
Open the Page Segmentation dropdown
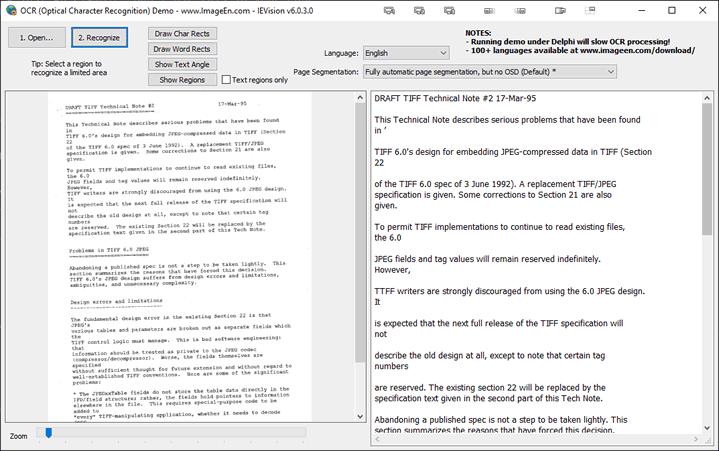click(490, 72)
